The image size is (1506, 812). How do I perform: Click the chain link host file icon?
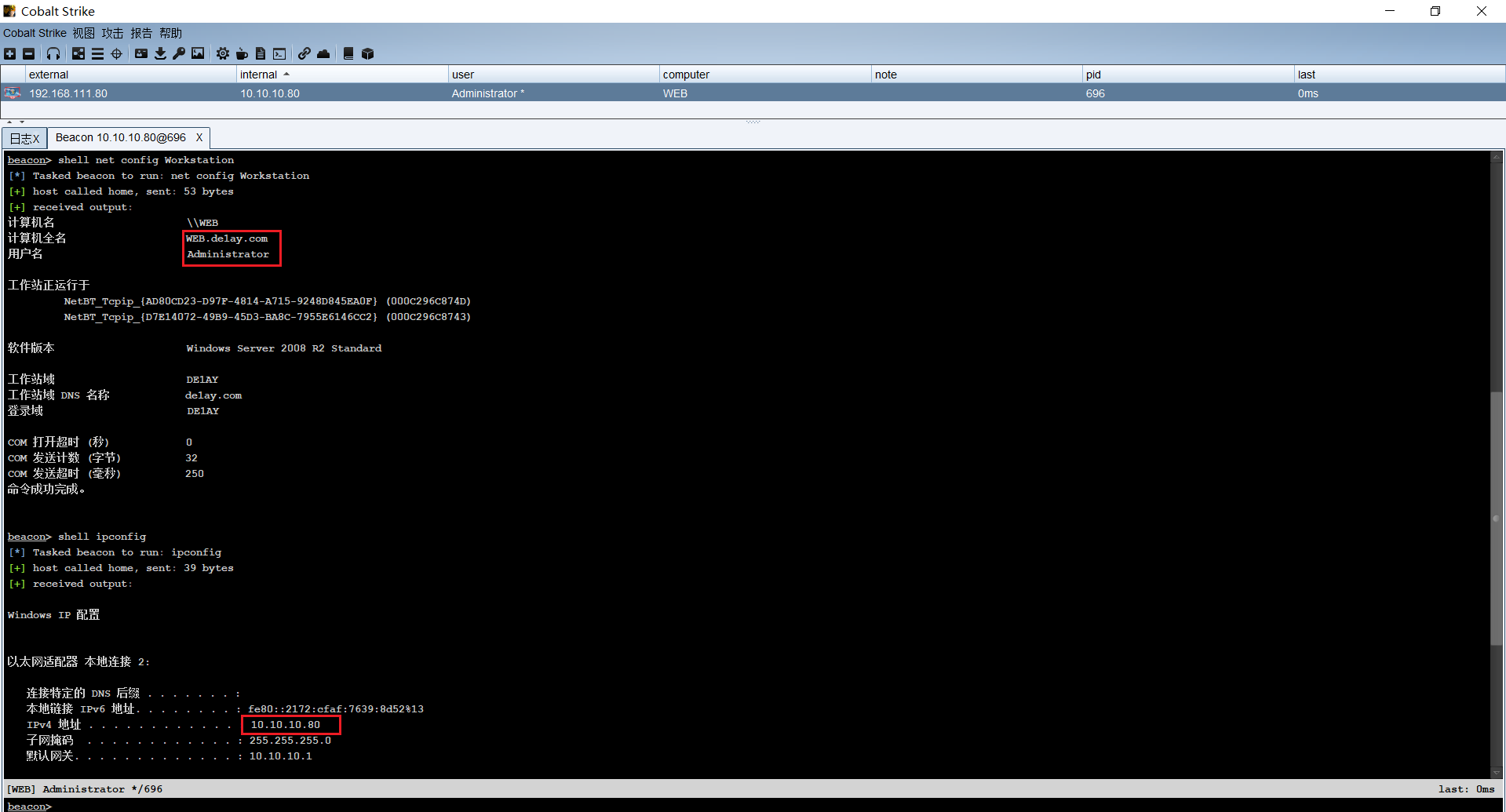point(304,53)
